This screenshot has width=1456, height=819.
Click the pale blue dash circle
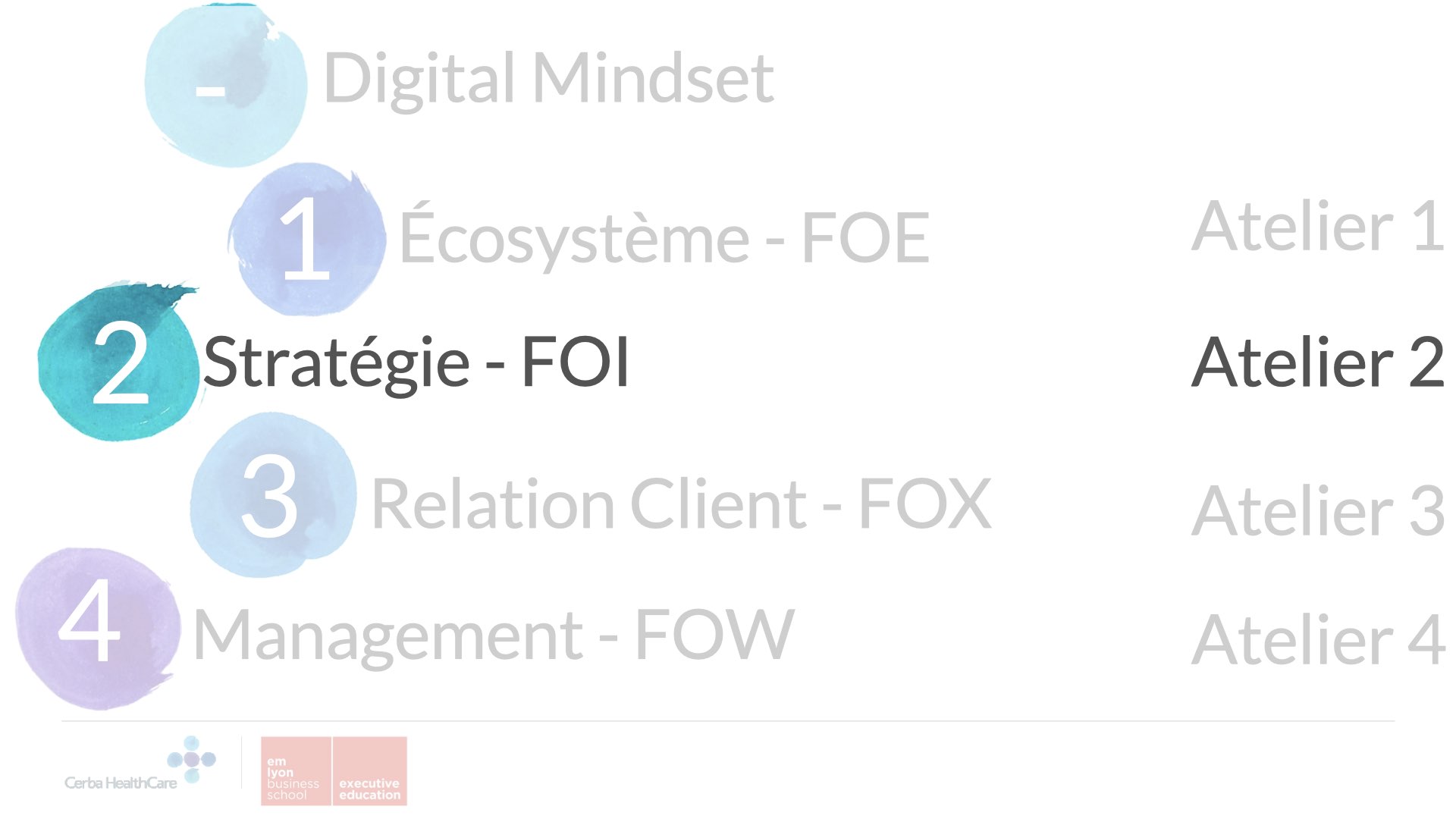pos(226,85)
